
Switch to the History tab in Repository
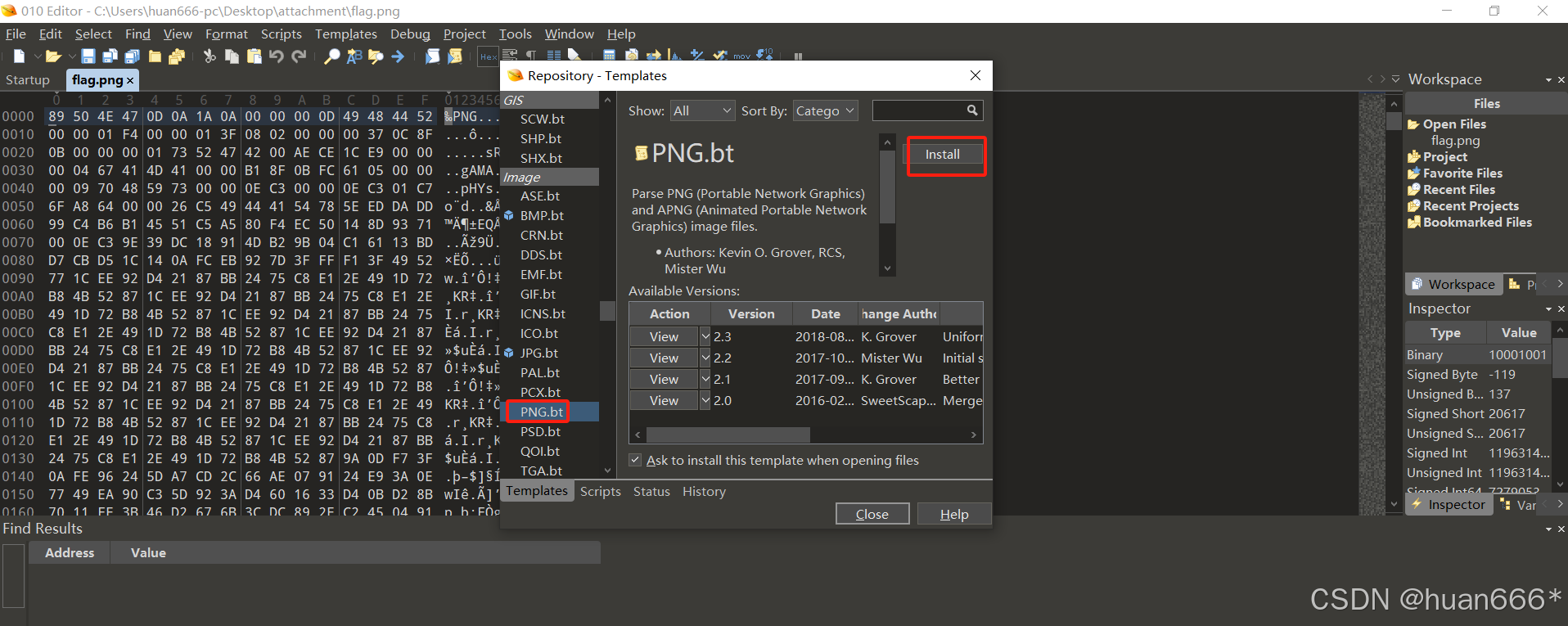[x=704, y=491]
